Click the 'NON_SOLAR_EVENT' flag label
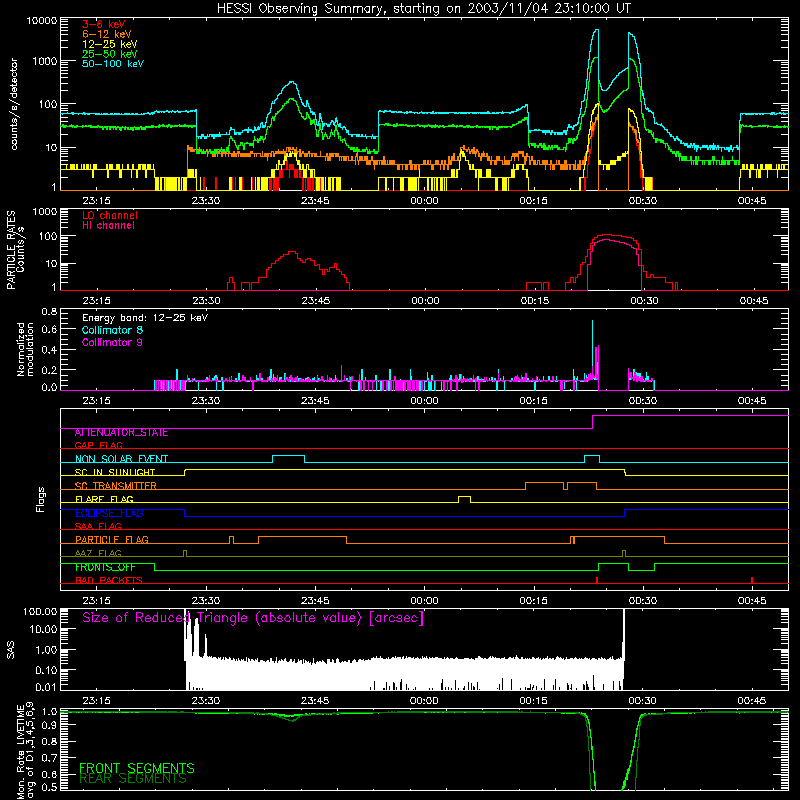Image resolution: width=800 pixels, height=800 pixels. coord(121,459)
